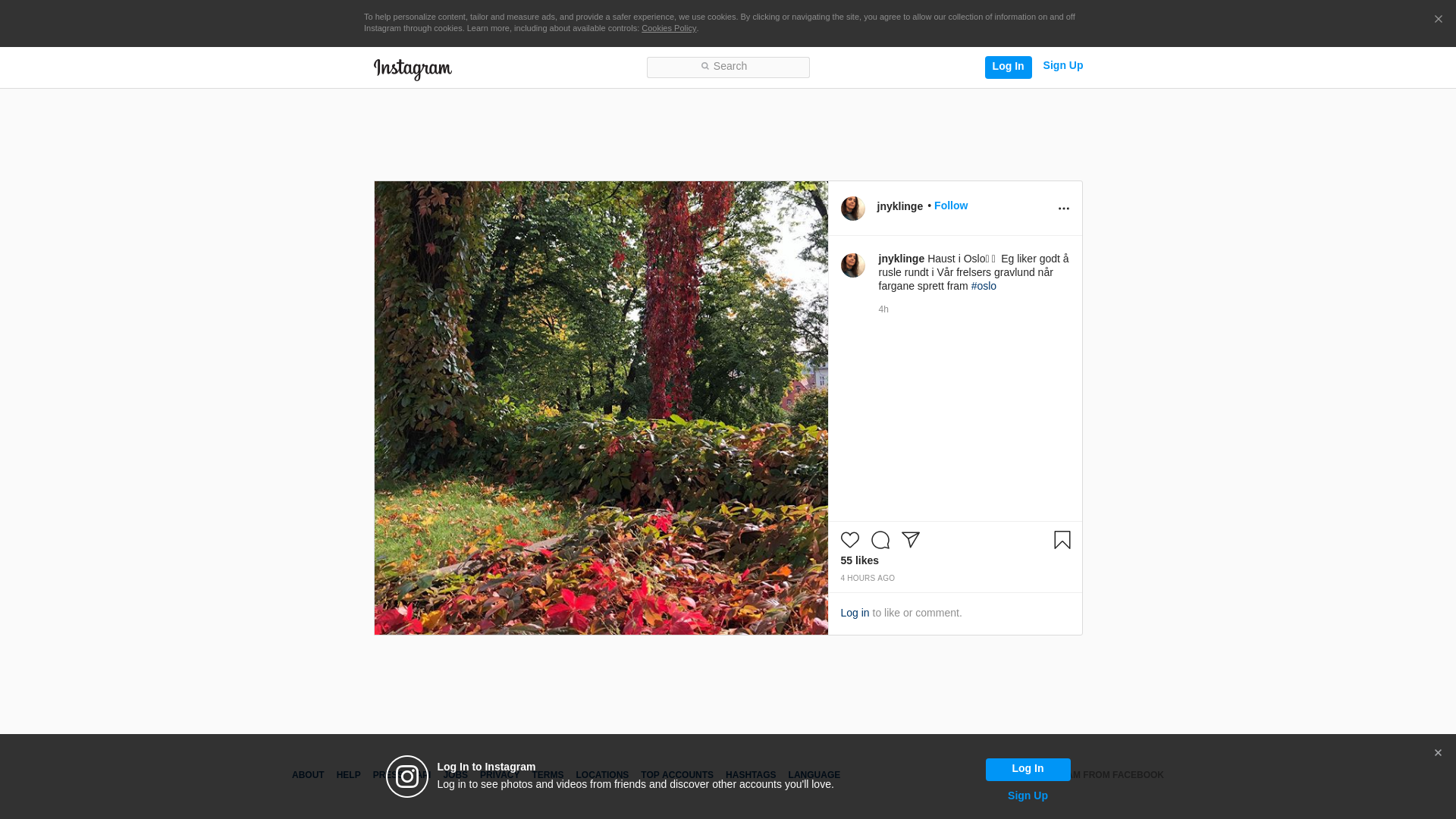Like the post with heart icon

pyautogui.click(x=849, y=540)
